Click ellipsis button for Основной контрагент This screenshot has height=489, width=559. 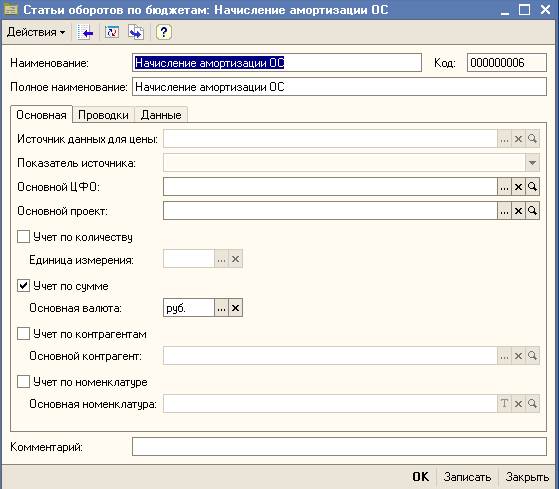(504, 355)
